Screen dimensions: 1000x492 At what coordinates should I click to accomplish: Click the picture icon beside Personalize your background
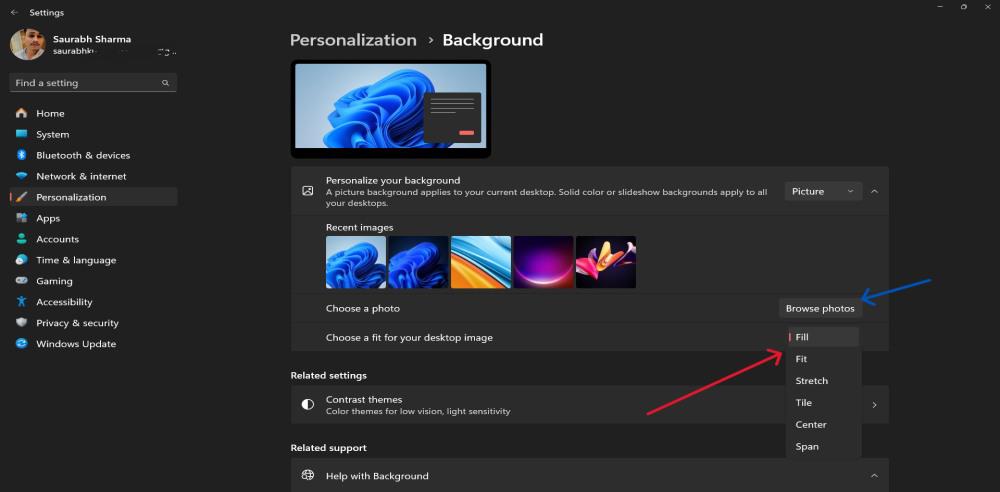[x=308, y=191]
